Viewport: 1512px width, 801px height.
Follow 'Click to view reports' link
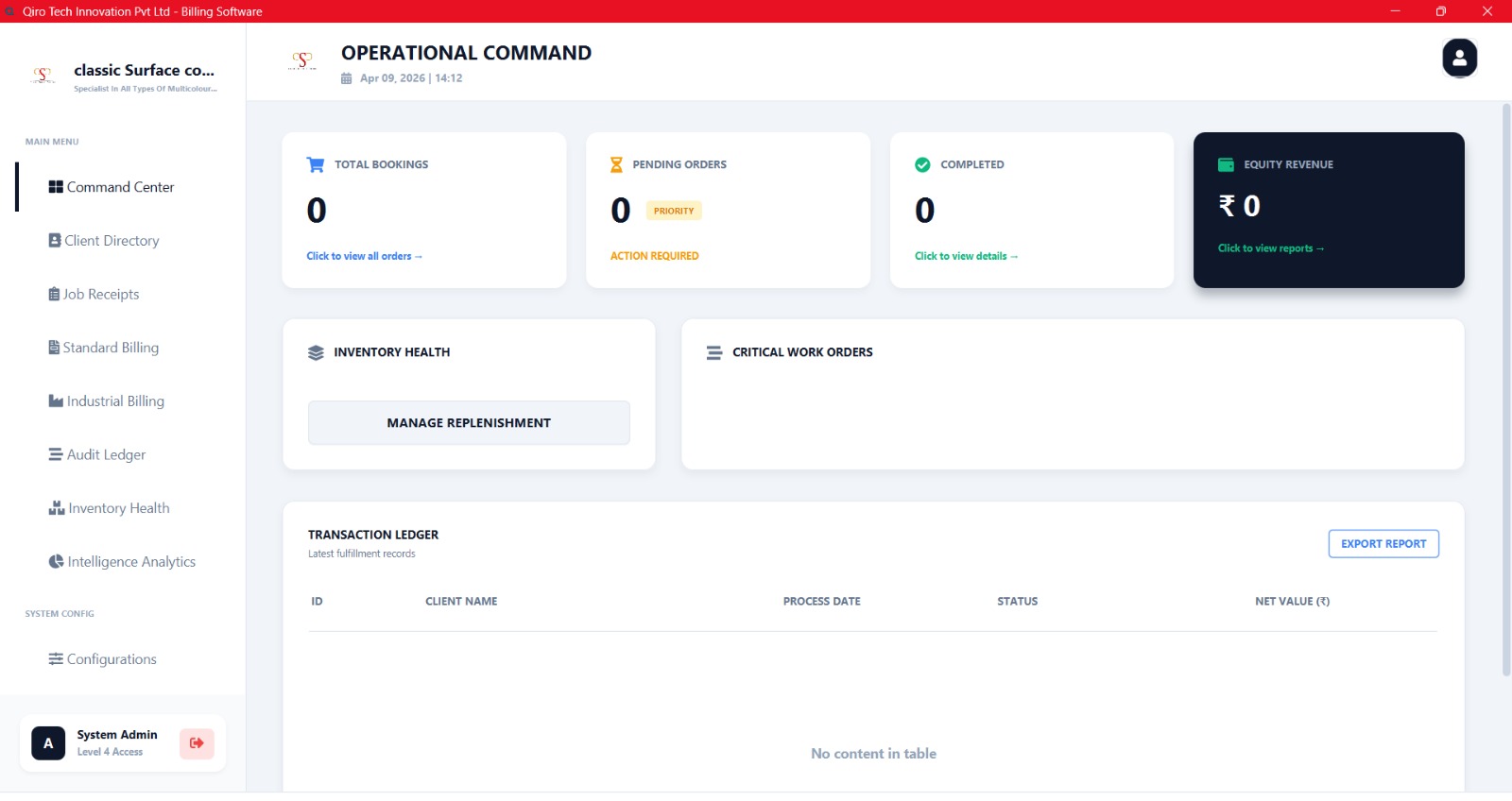[x=1271, y=248]
